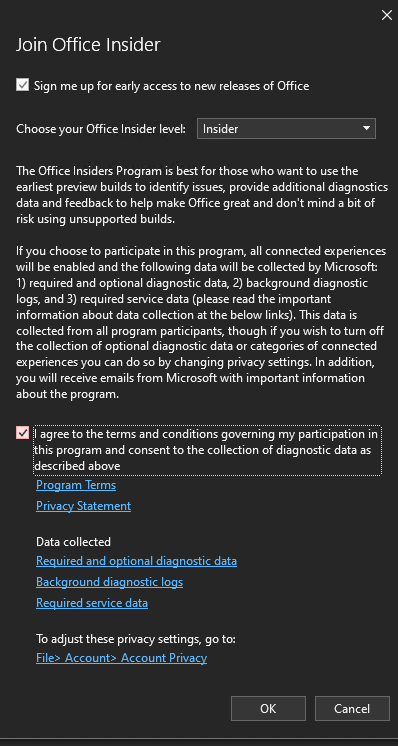Confirm with the OK button
Image resolution: width=398 pixels, height=746 pixels.
(268, 709)
